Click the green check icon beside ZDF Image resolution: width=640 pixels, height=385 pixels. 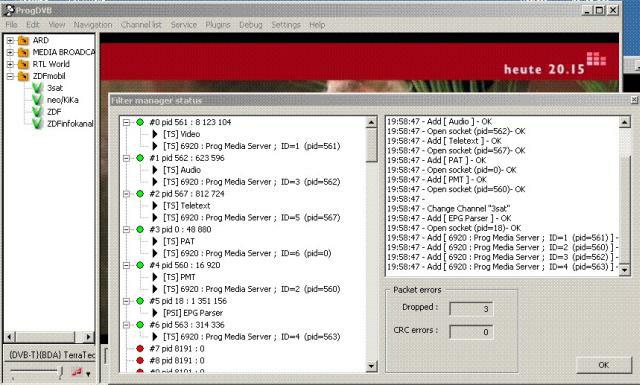[37, 111]
